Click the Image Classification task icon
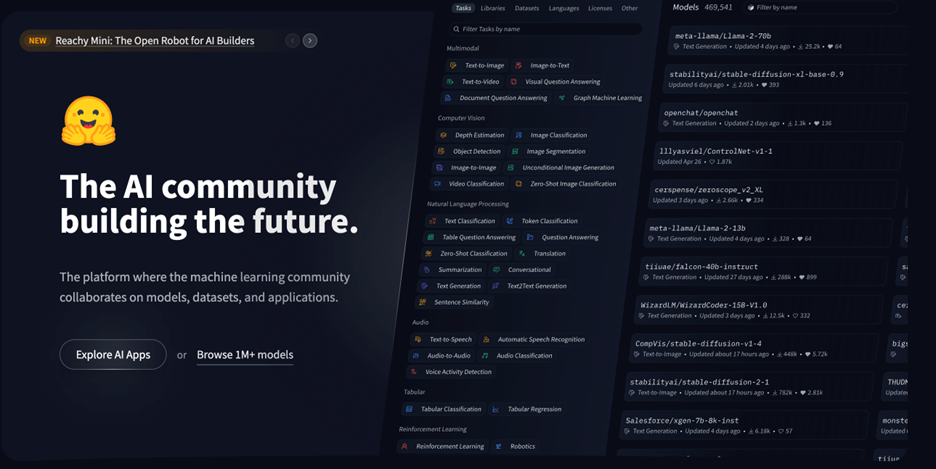Viewport: 936px width, 469px height. coord(519,135)
